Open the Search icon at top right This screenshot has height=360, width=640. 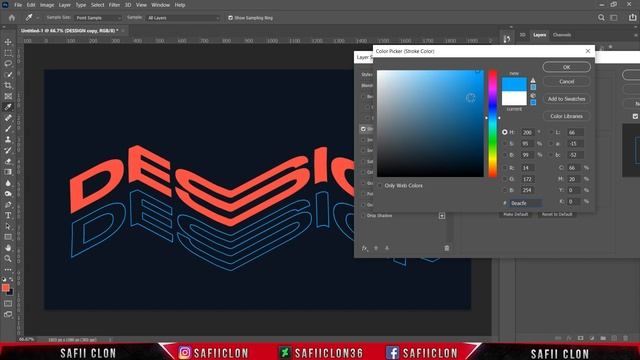[601, 18]
